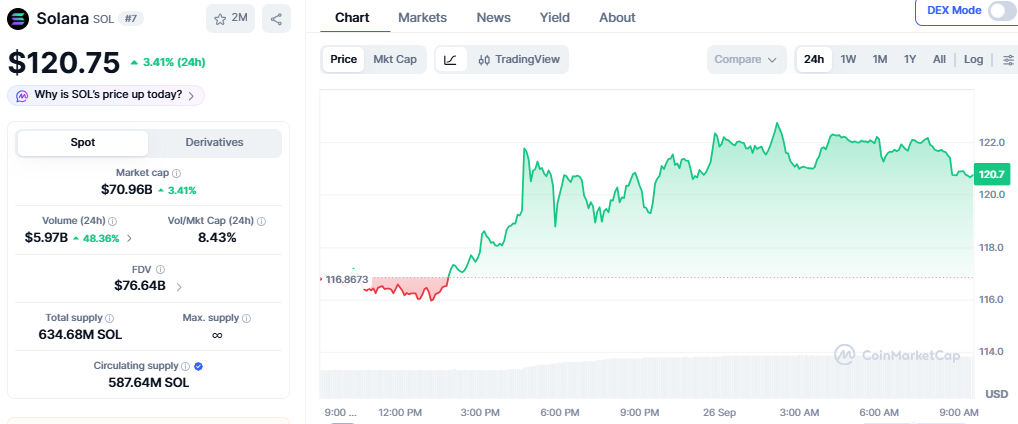The image size is (1018, 424).
Task: Open the Markets tab
Action: point(423,18)
